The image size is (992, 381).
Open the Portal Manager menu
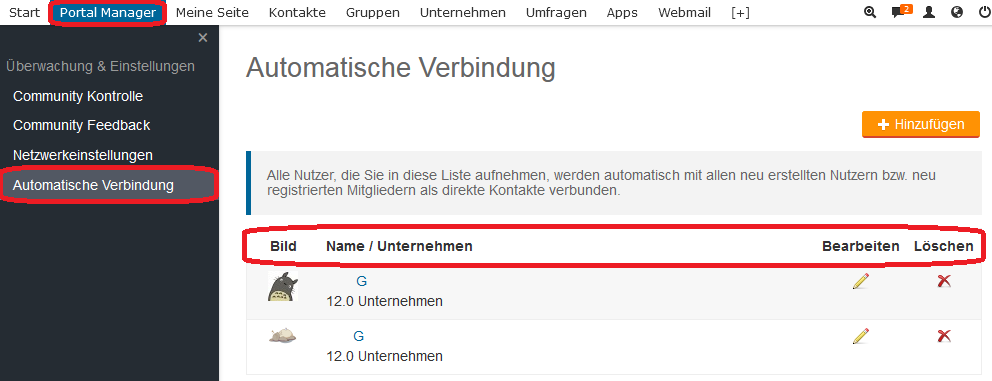108,13
